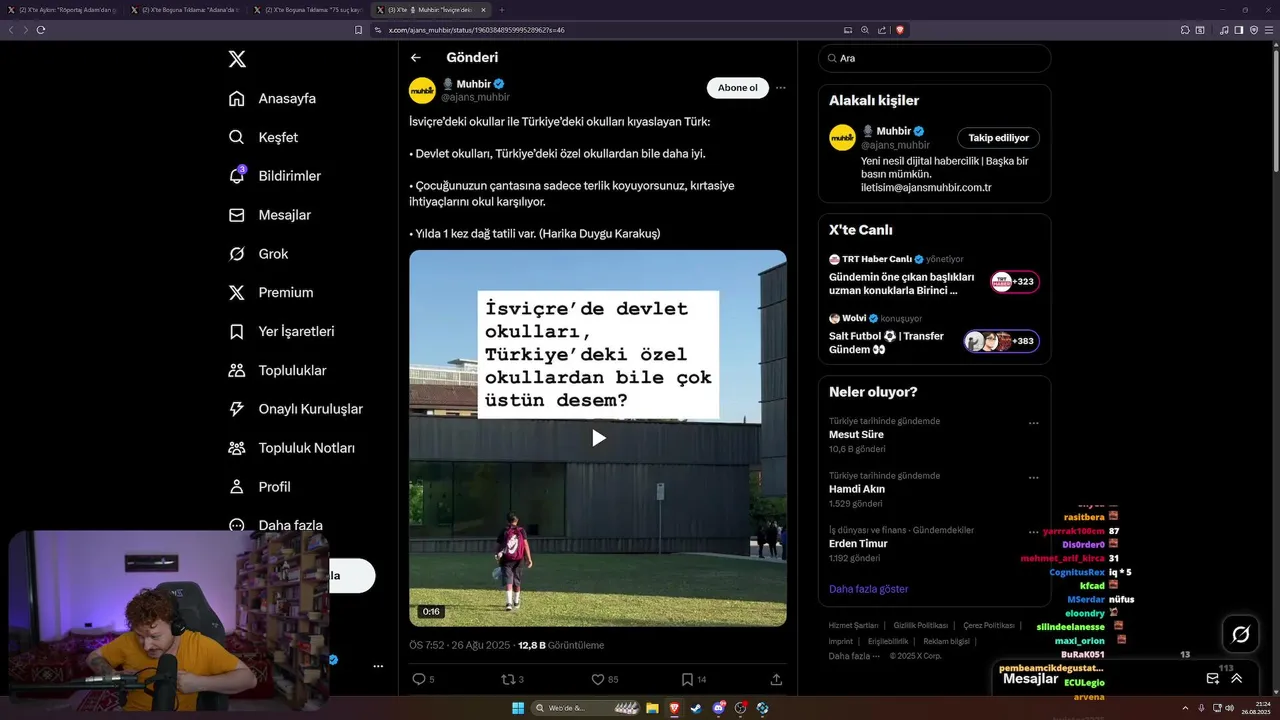Open browser hamburger menu
The height and width of the screenshot is (720, 1280).
[1267, 30]
